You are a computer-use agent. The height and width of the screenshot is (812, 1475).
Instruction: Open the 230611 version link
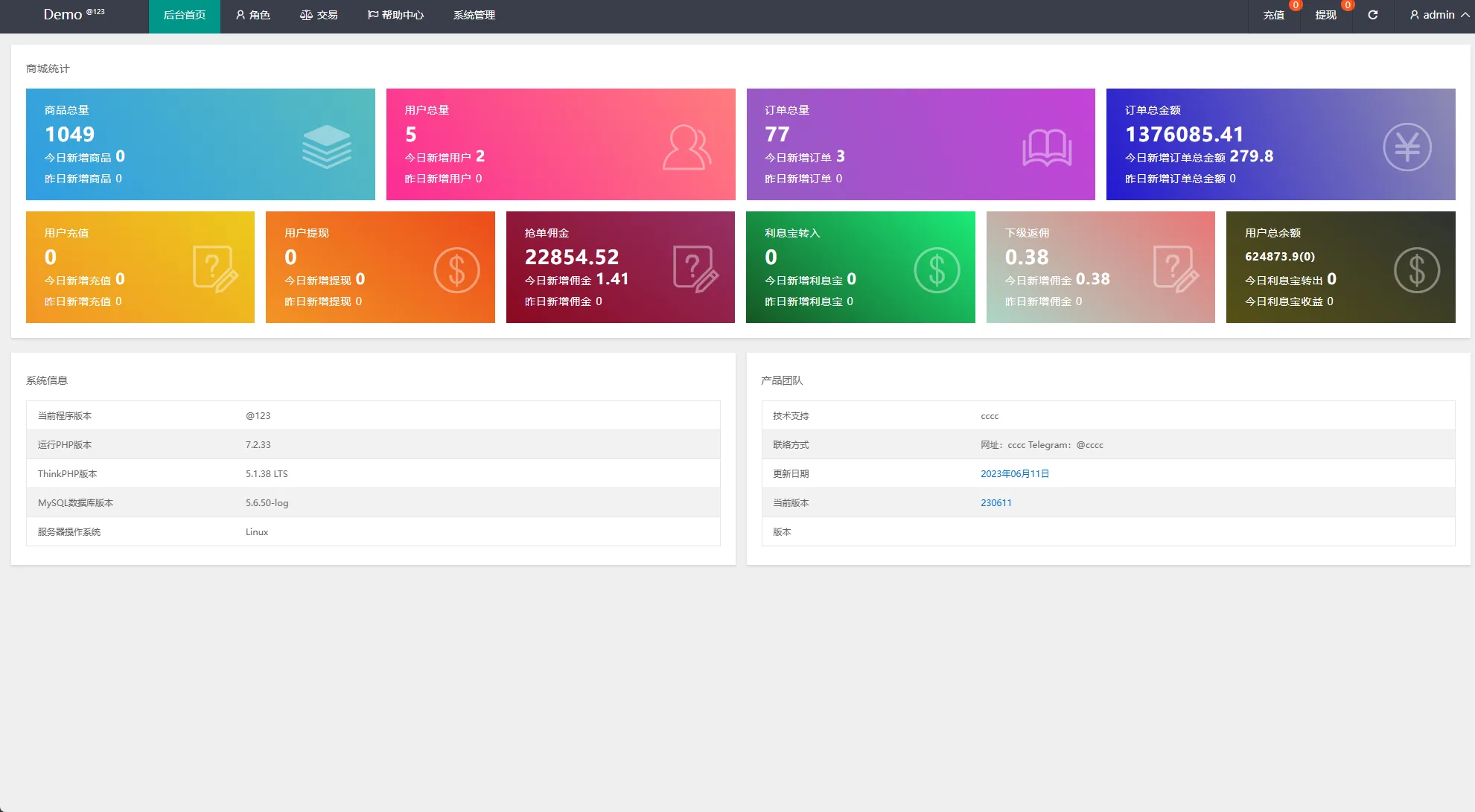point(995,503)
